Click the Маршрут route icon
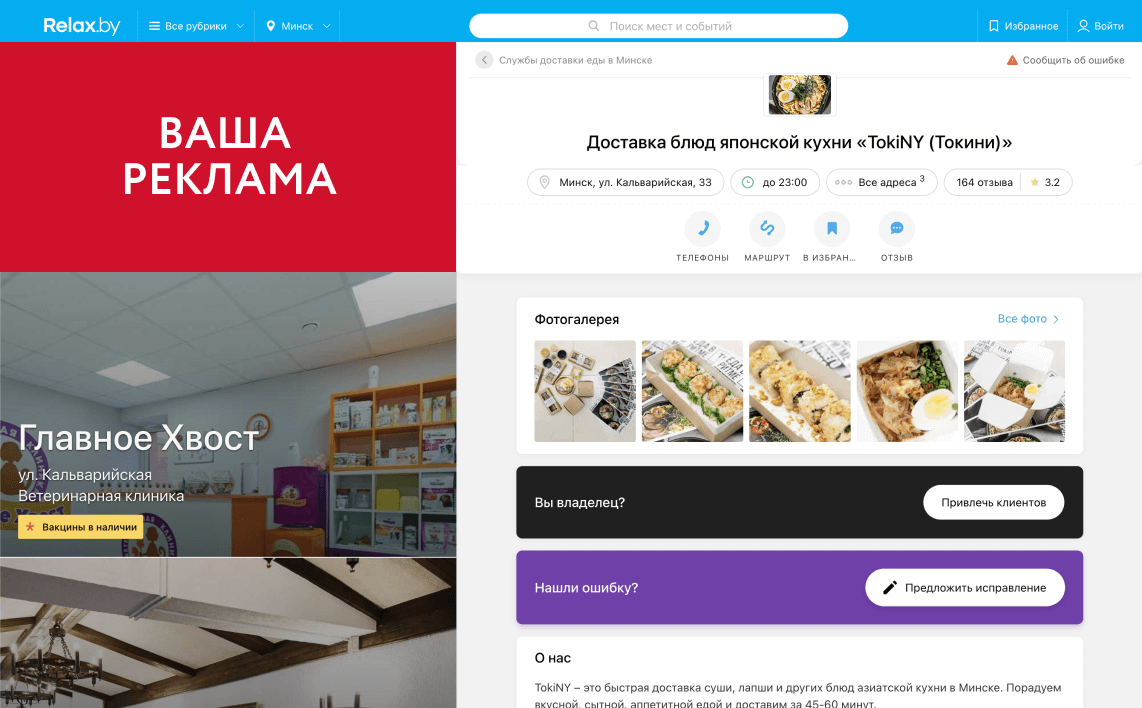The image size is (1142, 708). [767, 229]
